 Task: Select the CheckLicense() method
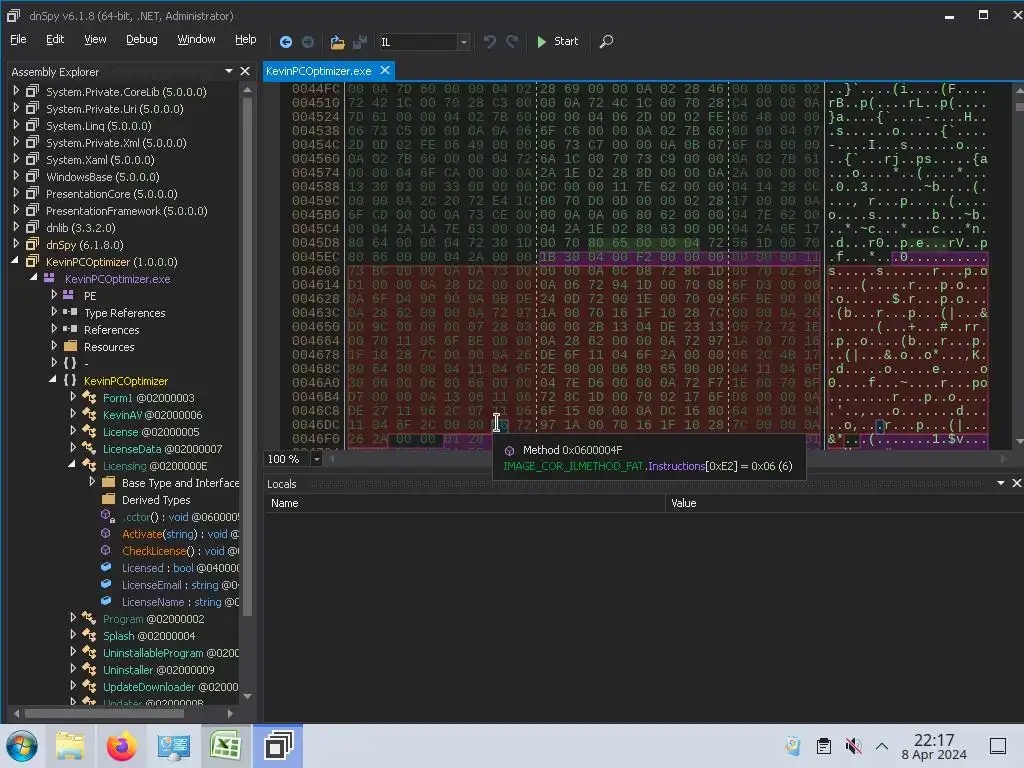click(154, 551)
